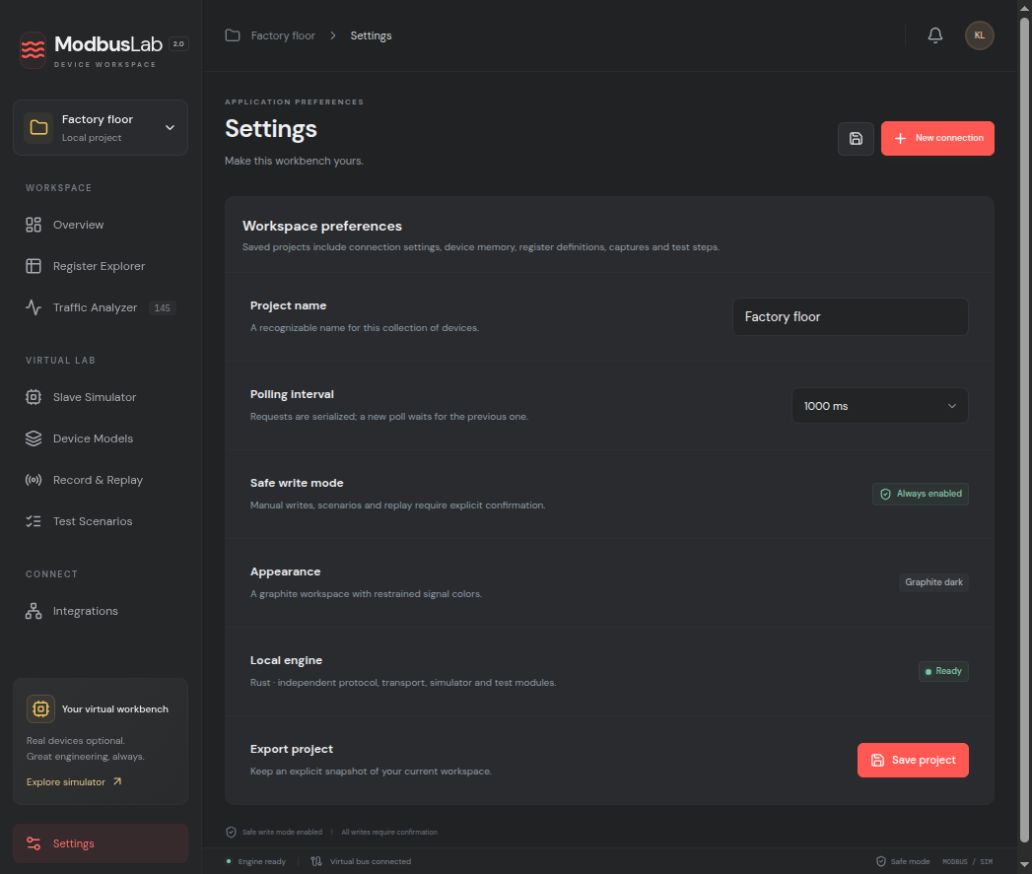Click the Integrations network icon
This screenshot has height=874, width=1032.
click(x=33, y=611)
